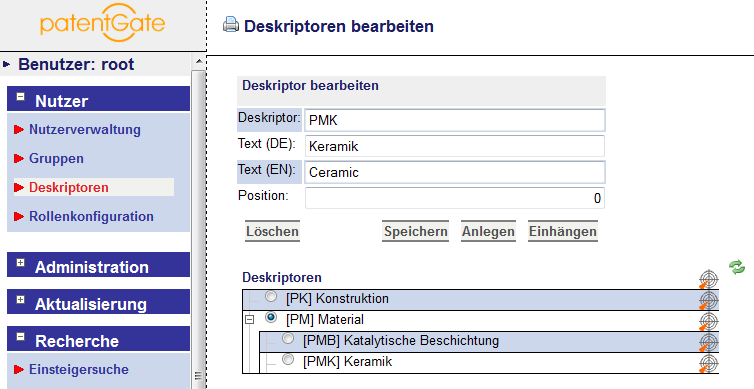The image size is (754, 389).
Task: Click the printer icon beside Deskriptoren bearbeiten
Action: (231, 25)
